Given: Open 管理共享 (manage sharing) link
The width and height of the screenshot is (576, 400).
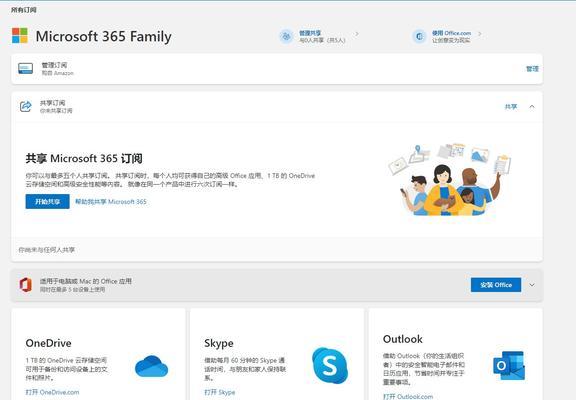Looking at the screenshot, I should pos(310,33).
